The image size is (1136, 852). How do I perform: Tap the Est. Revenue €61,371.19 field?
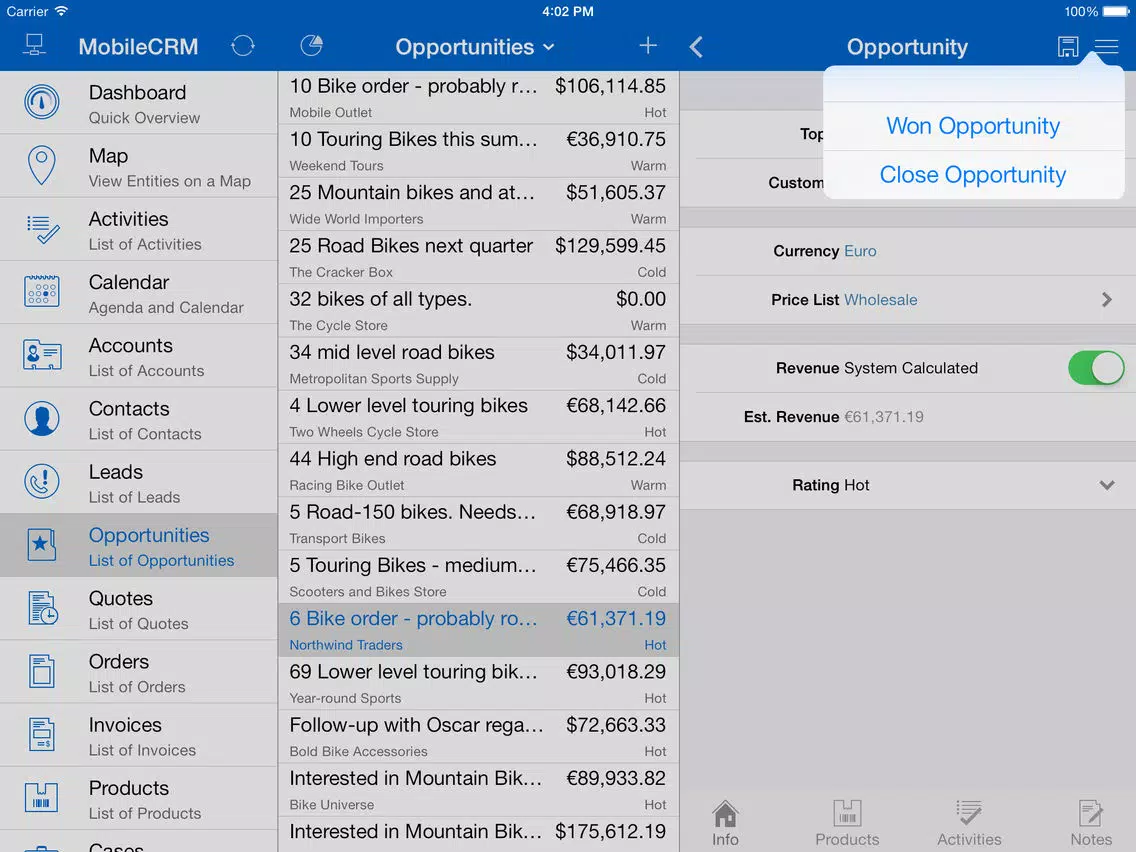coord(908,417)
